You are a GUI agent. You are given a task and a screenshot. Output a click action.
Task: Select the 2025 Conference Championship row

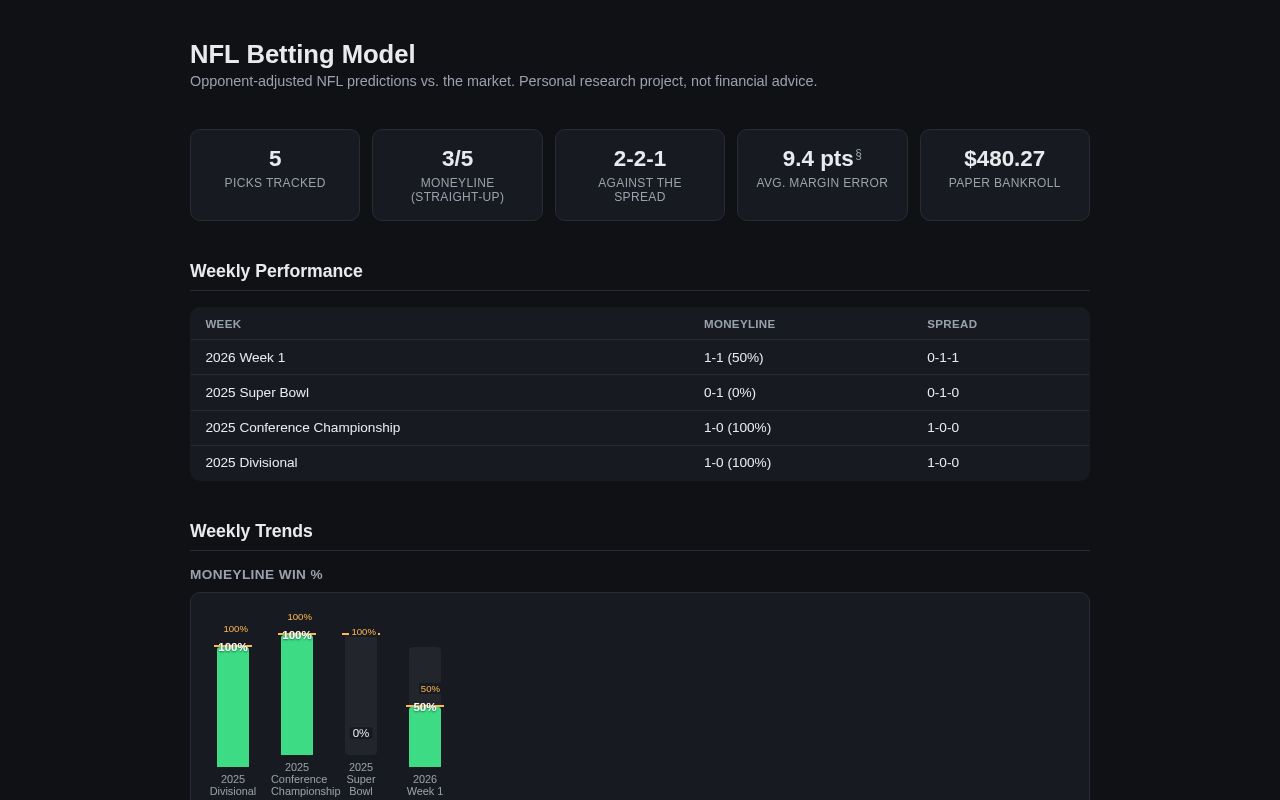click(640, 427)
